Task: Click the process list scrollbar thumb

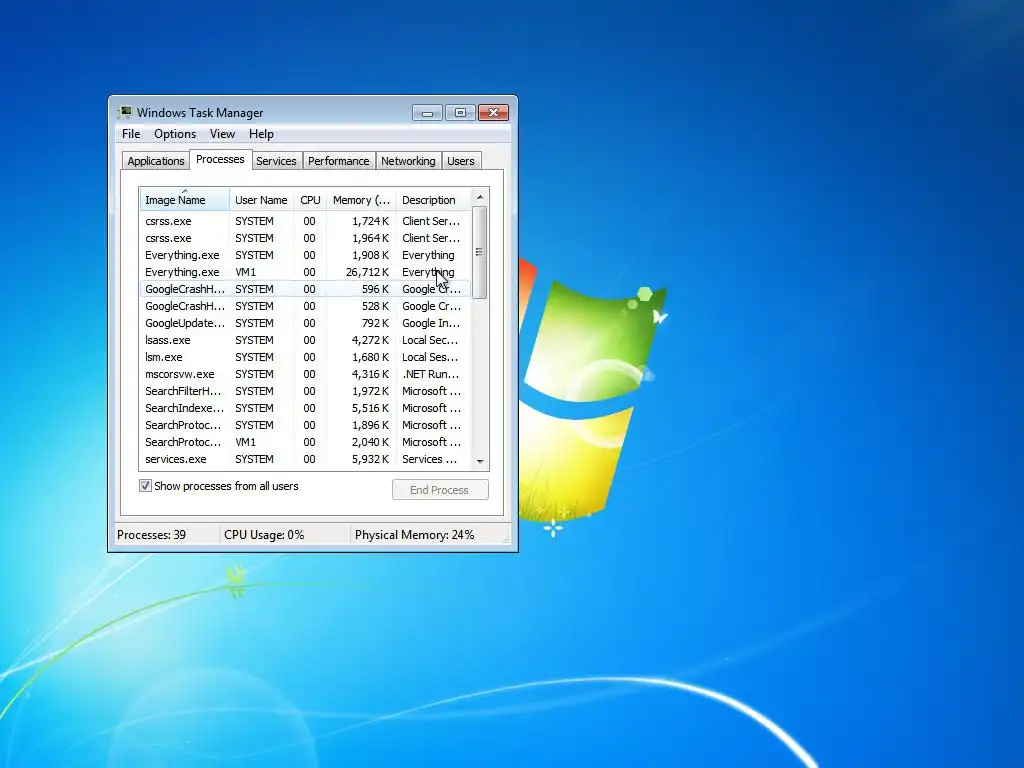Action: 479,252
